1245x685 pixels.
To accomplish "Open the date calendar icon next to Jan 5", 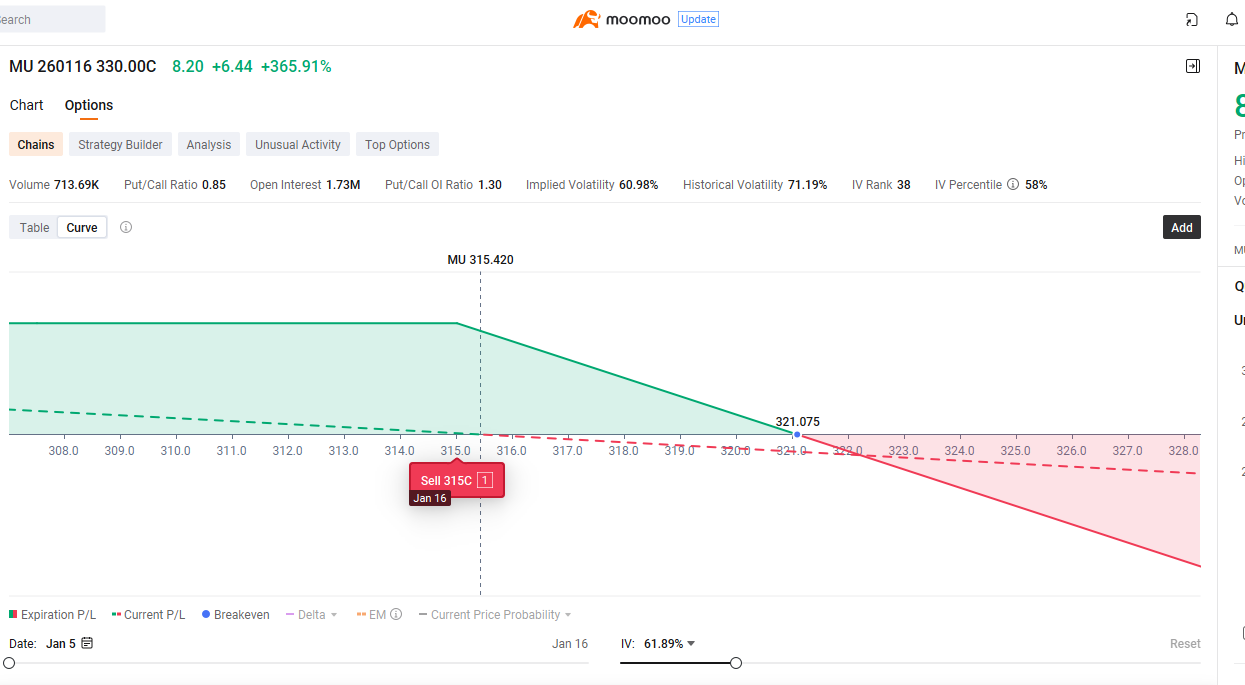I will click(x=87, y=643).
